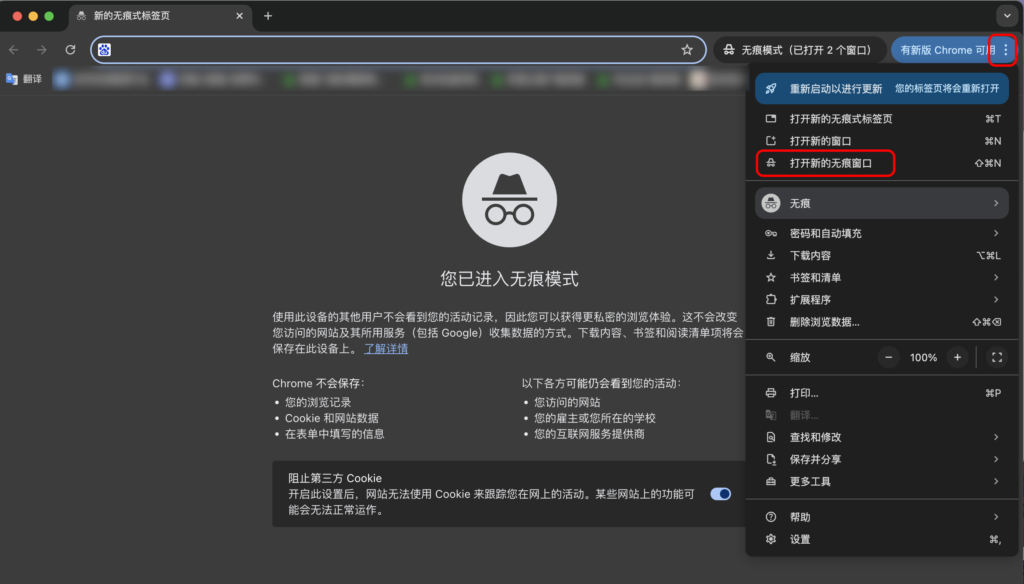Screen dimensions: 1024x584
Task: Click the fullscreen icon next to 缩放 zoom controls
Action: 994,357
